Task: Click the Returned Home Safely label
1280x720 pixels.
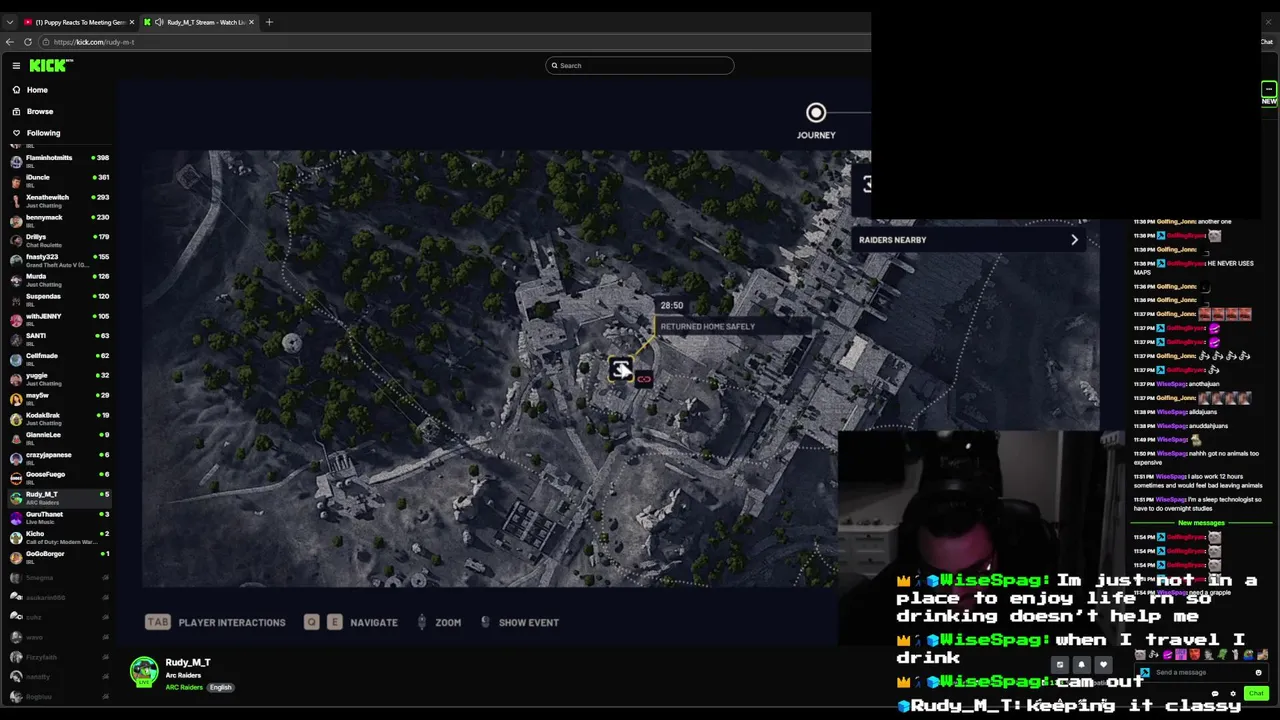Action: coord(707,327)
